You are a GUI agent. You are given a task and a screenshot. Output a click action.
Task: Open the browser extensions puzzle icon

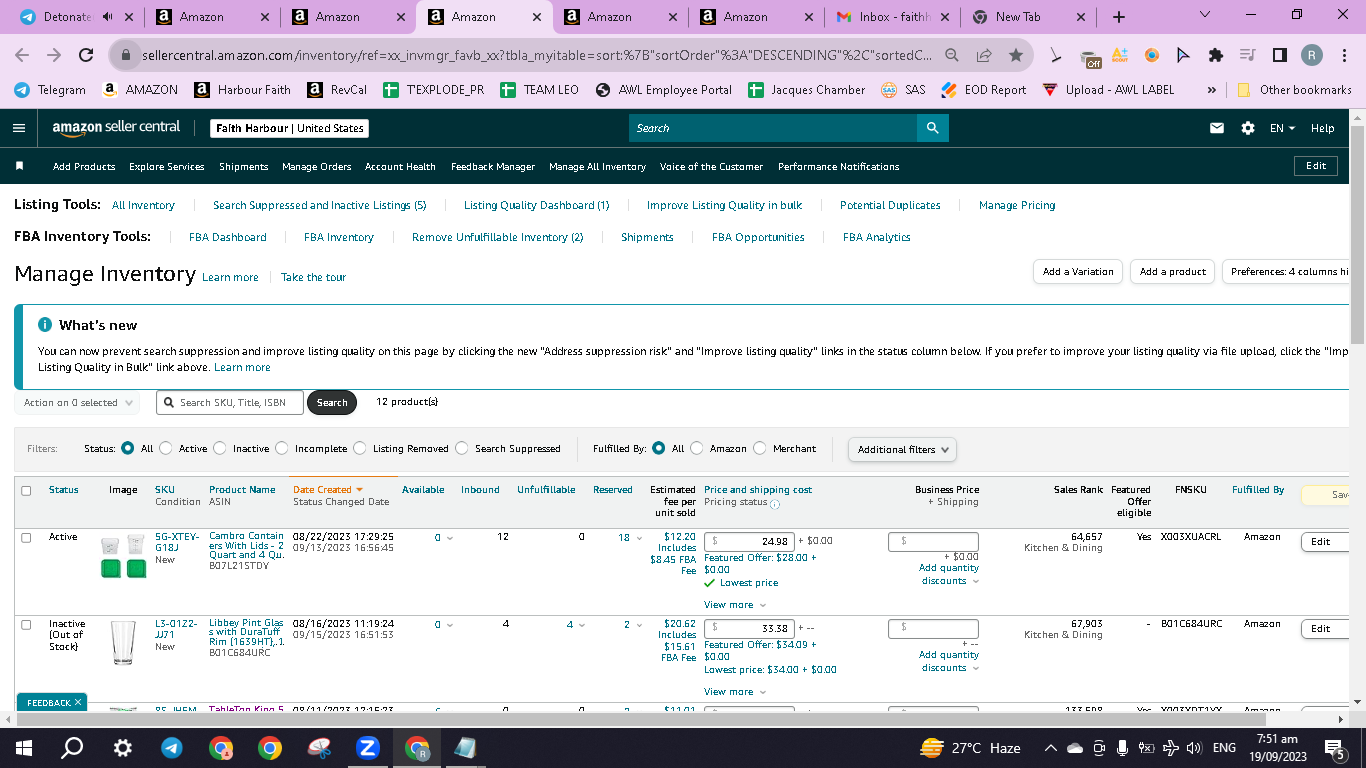coord(1216,55)
